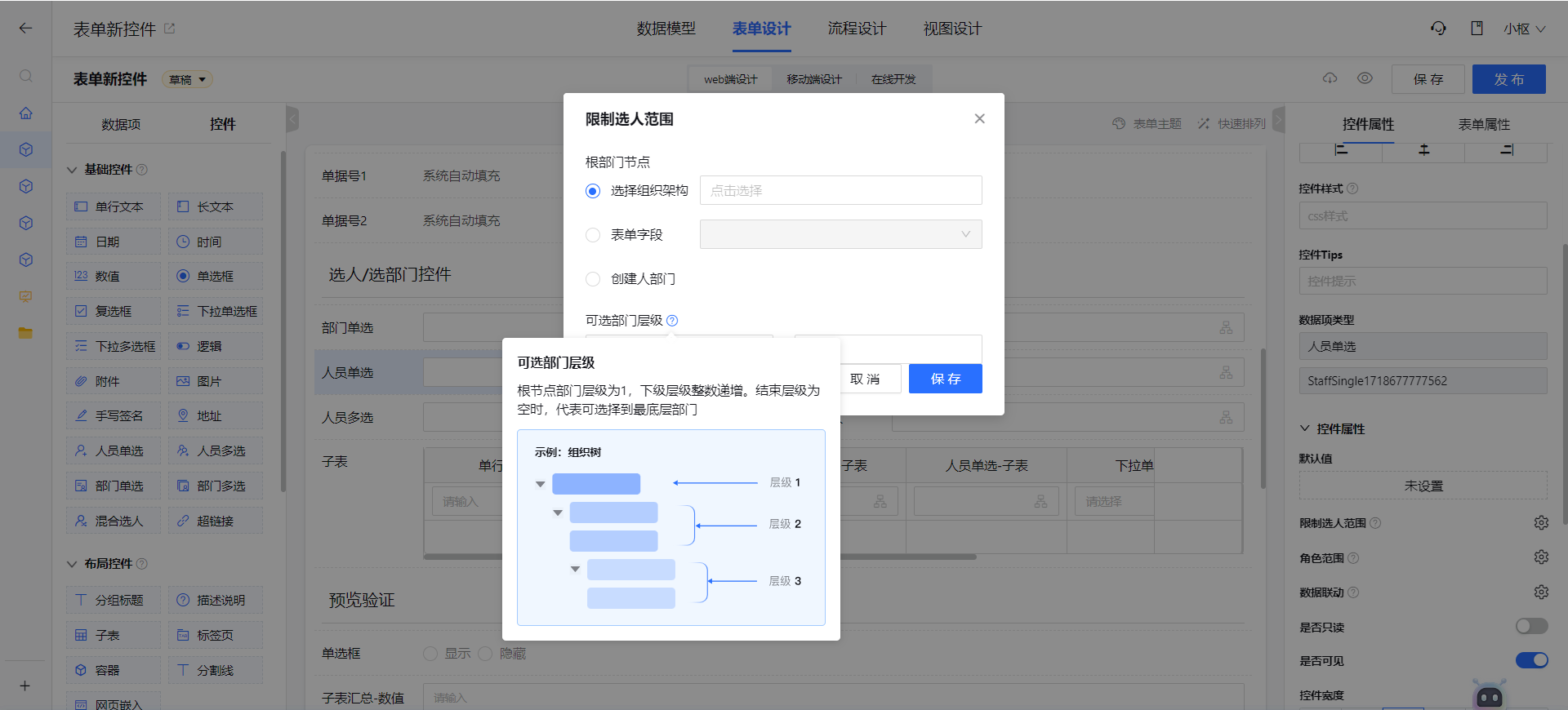
Task: Click 保存 in the dialog
Action: coord(946,379)
